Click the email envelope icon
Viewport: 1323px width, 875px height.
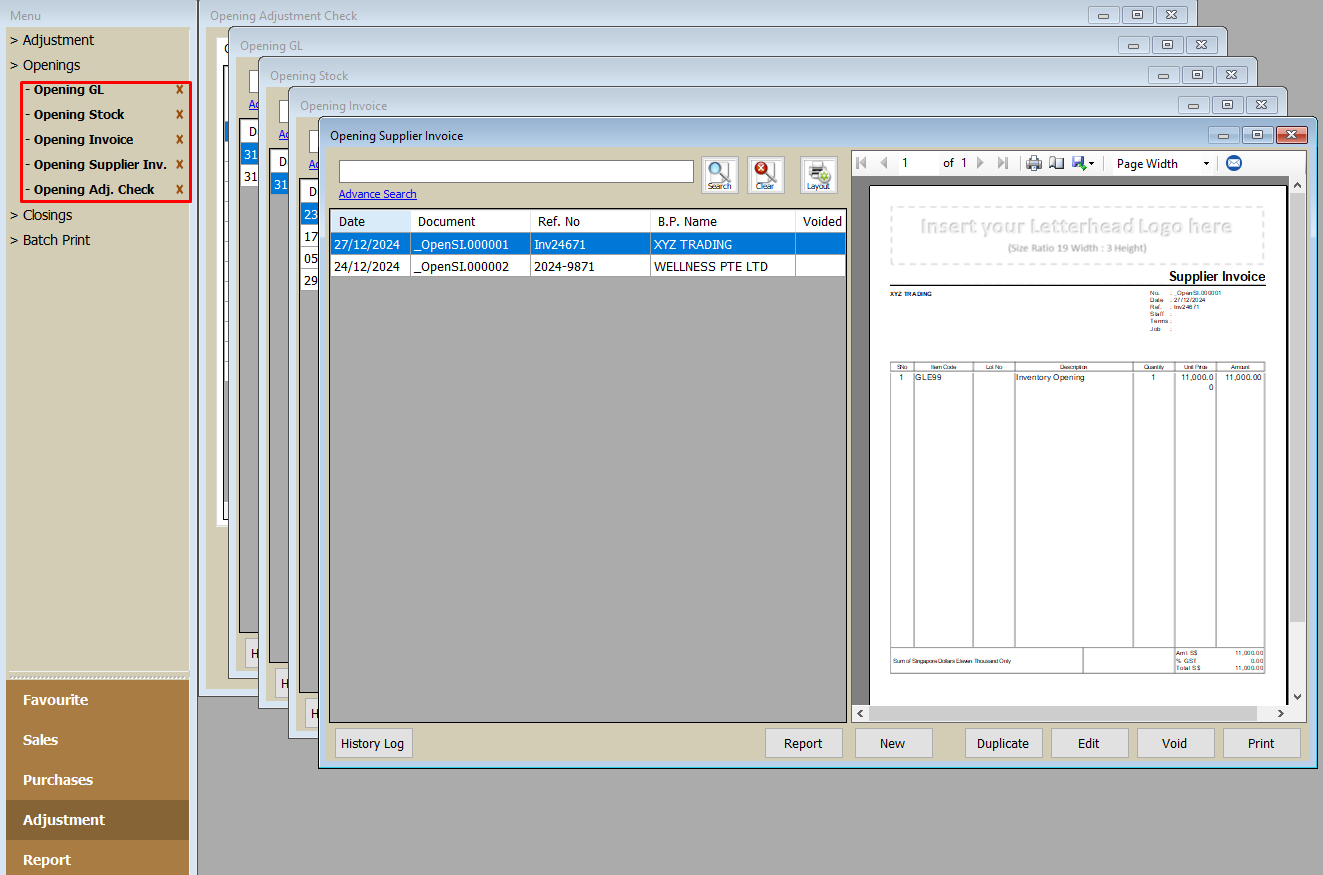pos(1234,163)
